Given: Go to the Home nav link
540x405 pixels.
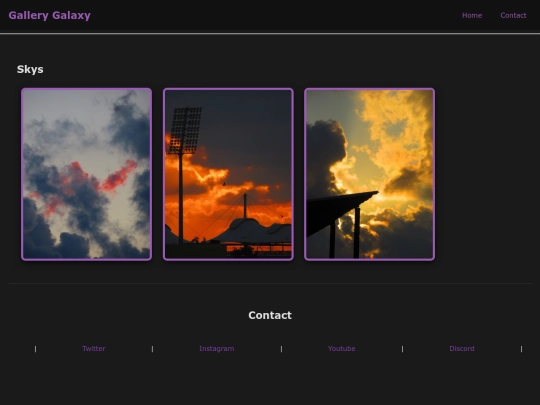Looking at the screenshot, I should [472, 15].
